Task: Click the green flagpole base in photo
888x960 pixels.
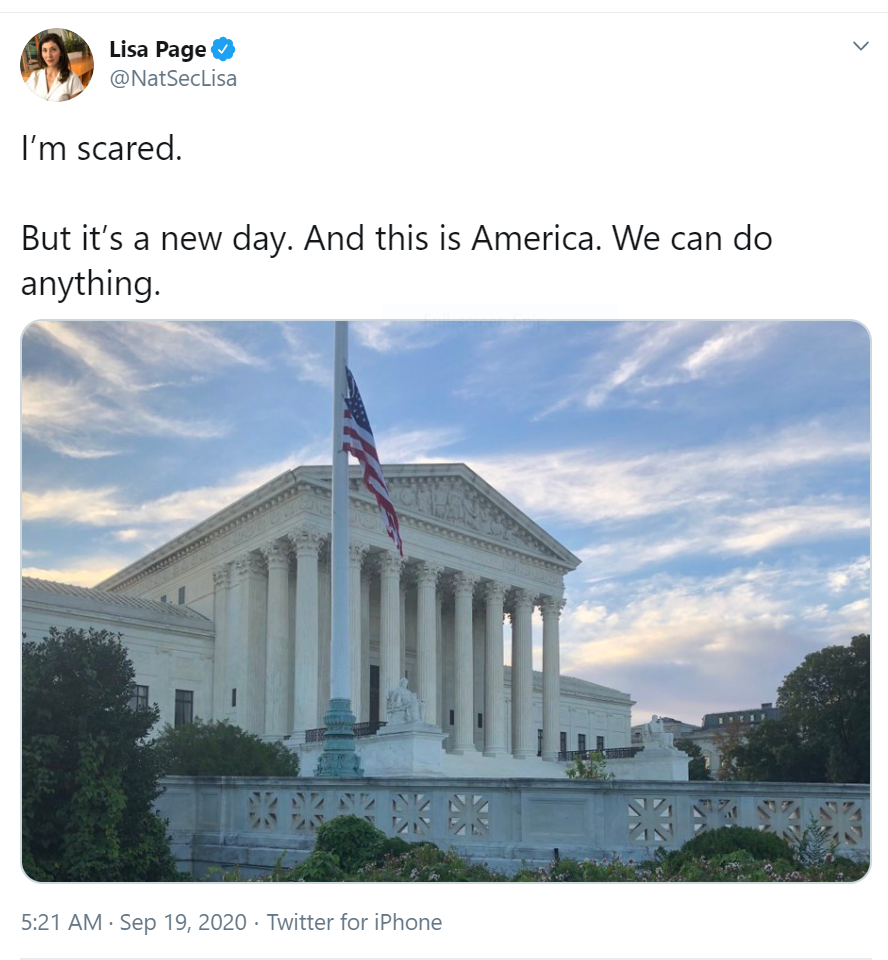Action: 340,740
